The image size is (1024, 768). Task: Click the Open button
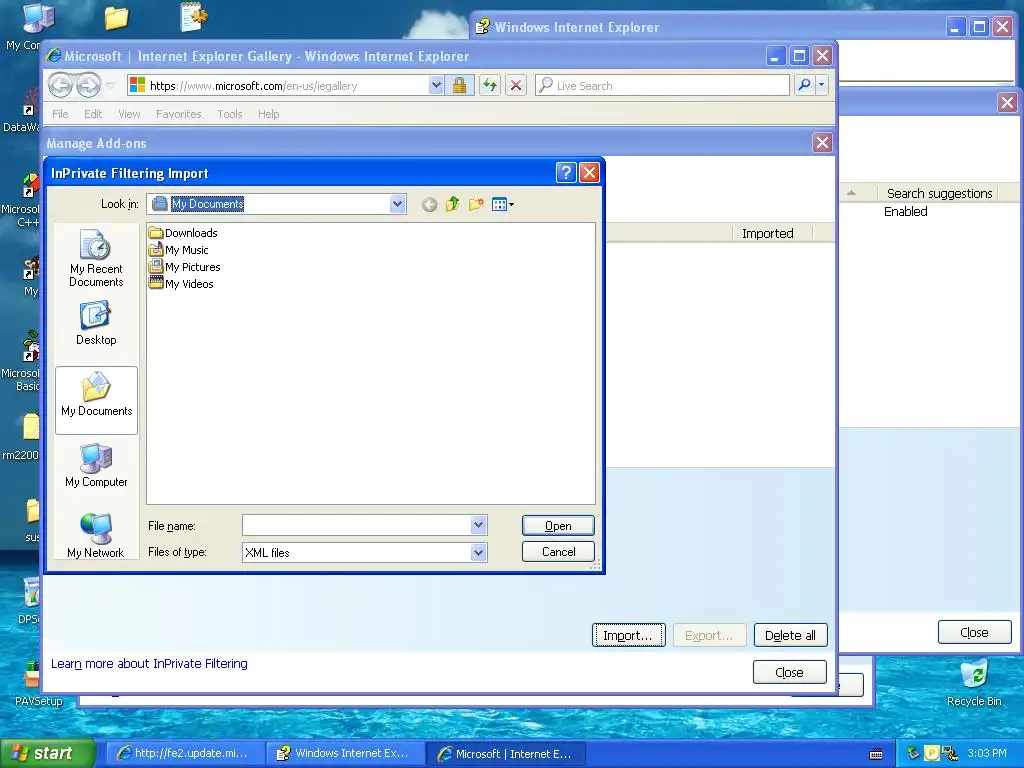pos(558,526)
